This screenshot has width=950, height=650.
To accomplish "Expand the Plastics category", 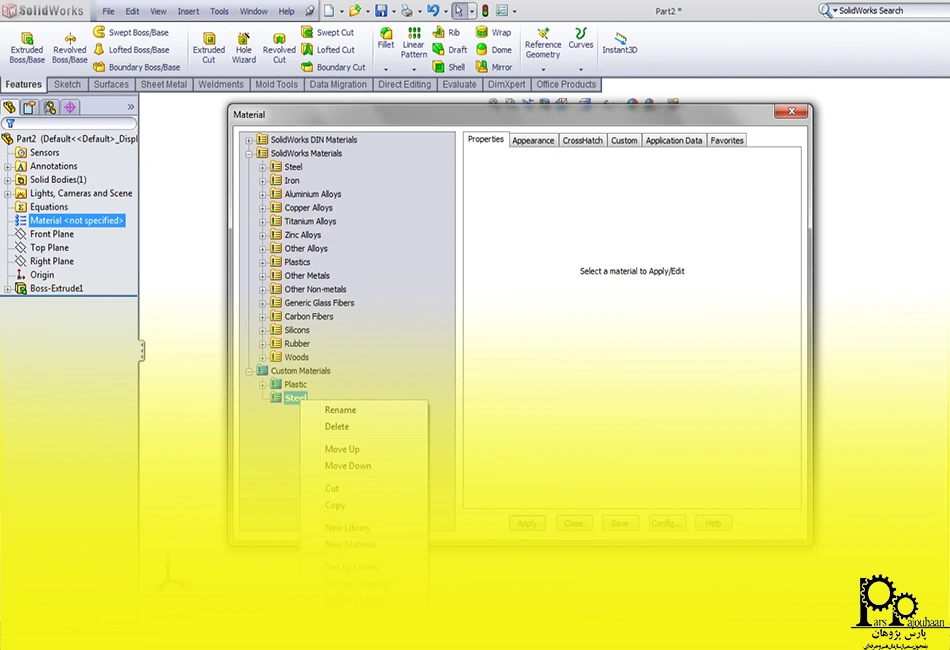I will point(262,262).
